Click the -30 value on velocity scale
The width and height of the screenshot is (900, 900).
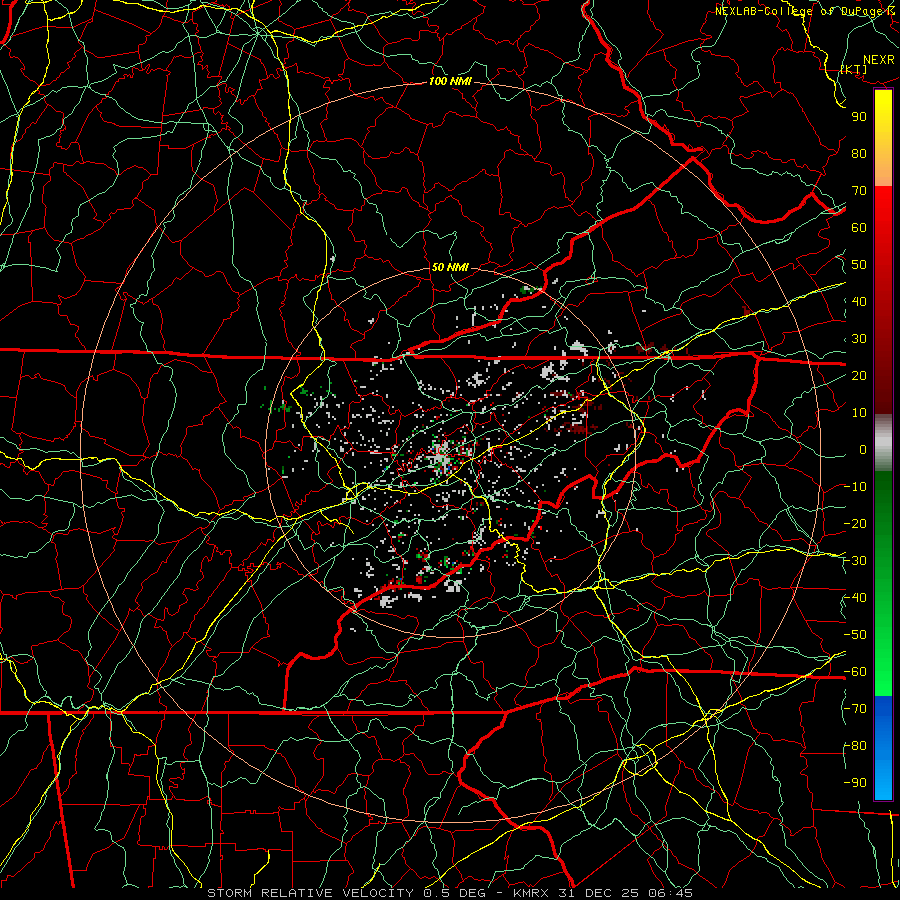pos(855,561)
